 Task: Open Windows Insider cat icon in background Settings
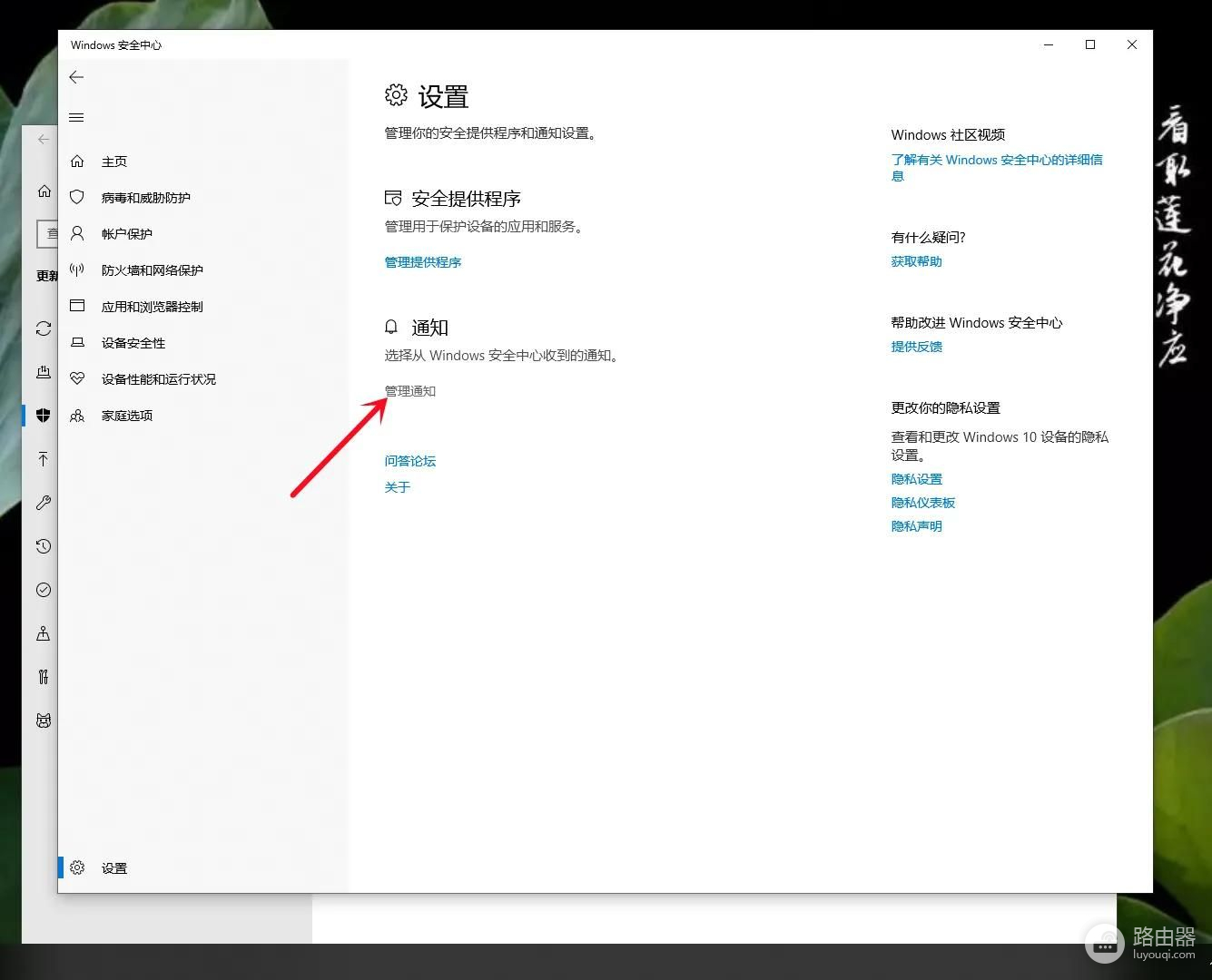43,720
